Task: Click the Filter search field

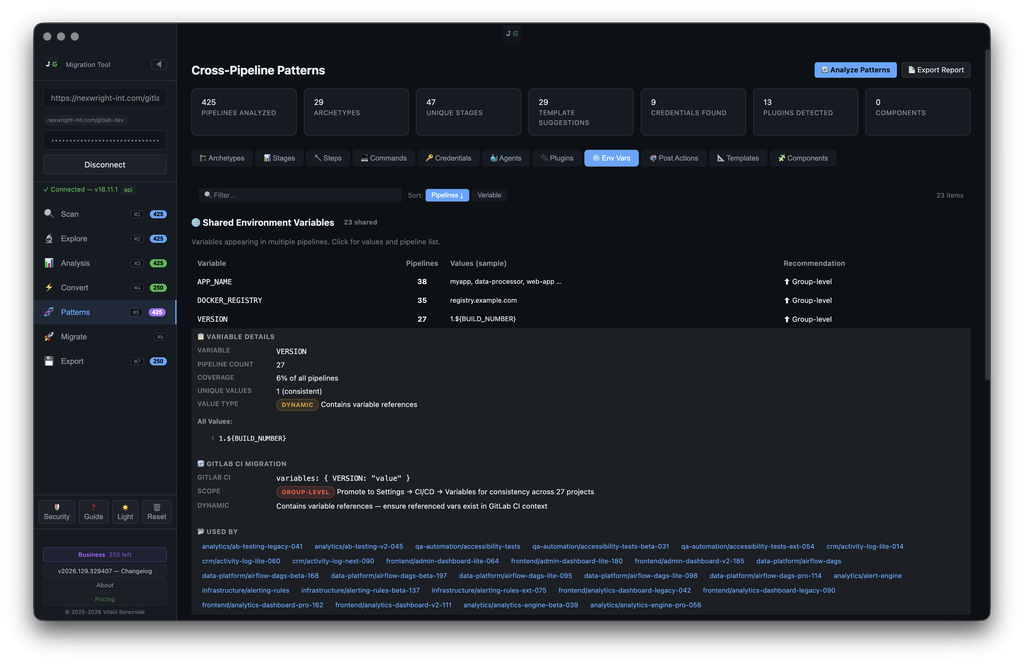Action: pos(300,195)
